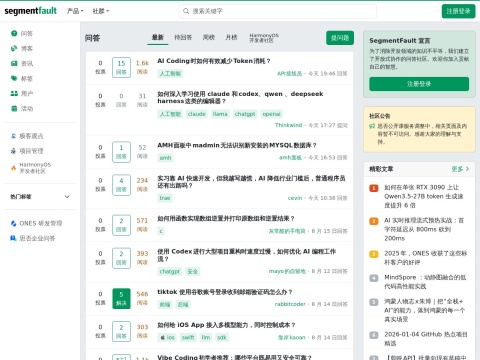
Task: Open author Thinkwind profile link
Action: (x=288, y=125)
